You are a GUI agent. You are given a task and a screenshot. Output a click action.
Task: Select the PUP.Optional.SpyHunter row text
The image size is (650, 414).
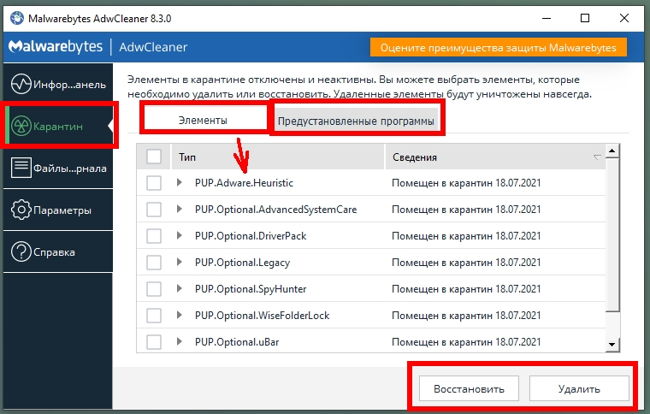pos(250,289)
